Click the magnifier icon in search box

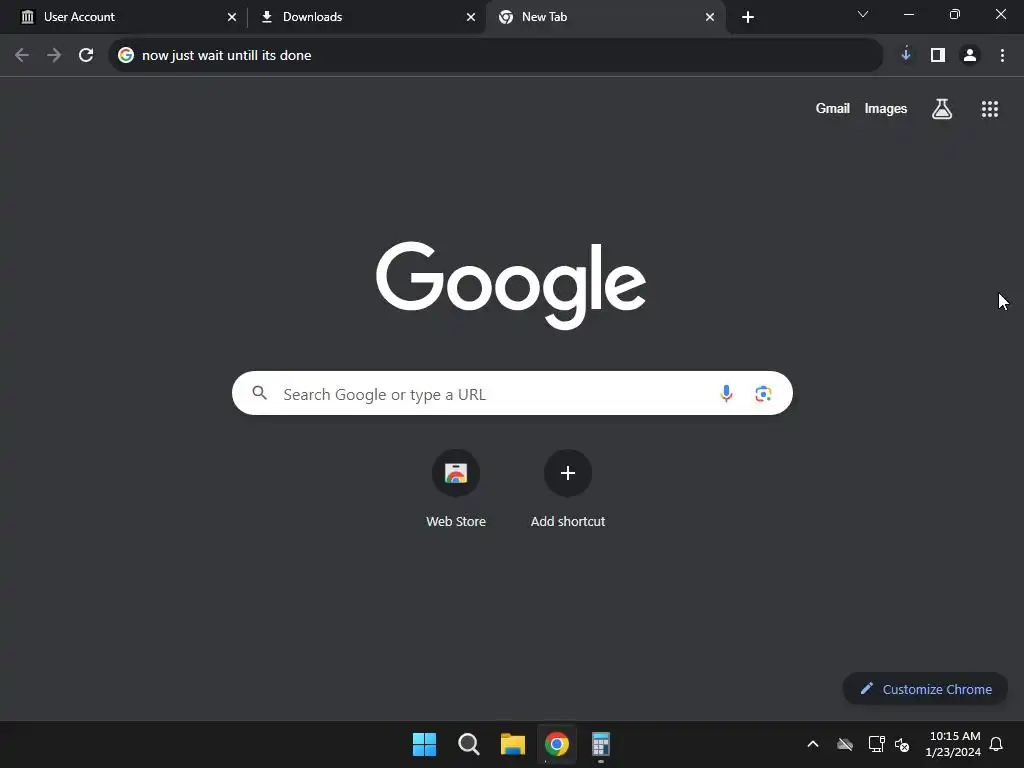[x=260, y=393]
